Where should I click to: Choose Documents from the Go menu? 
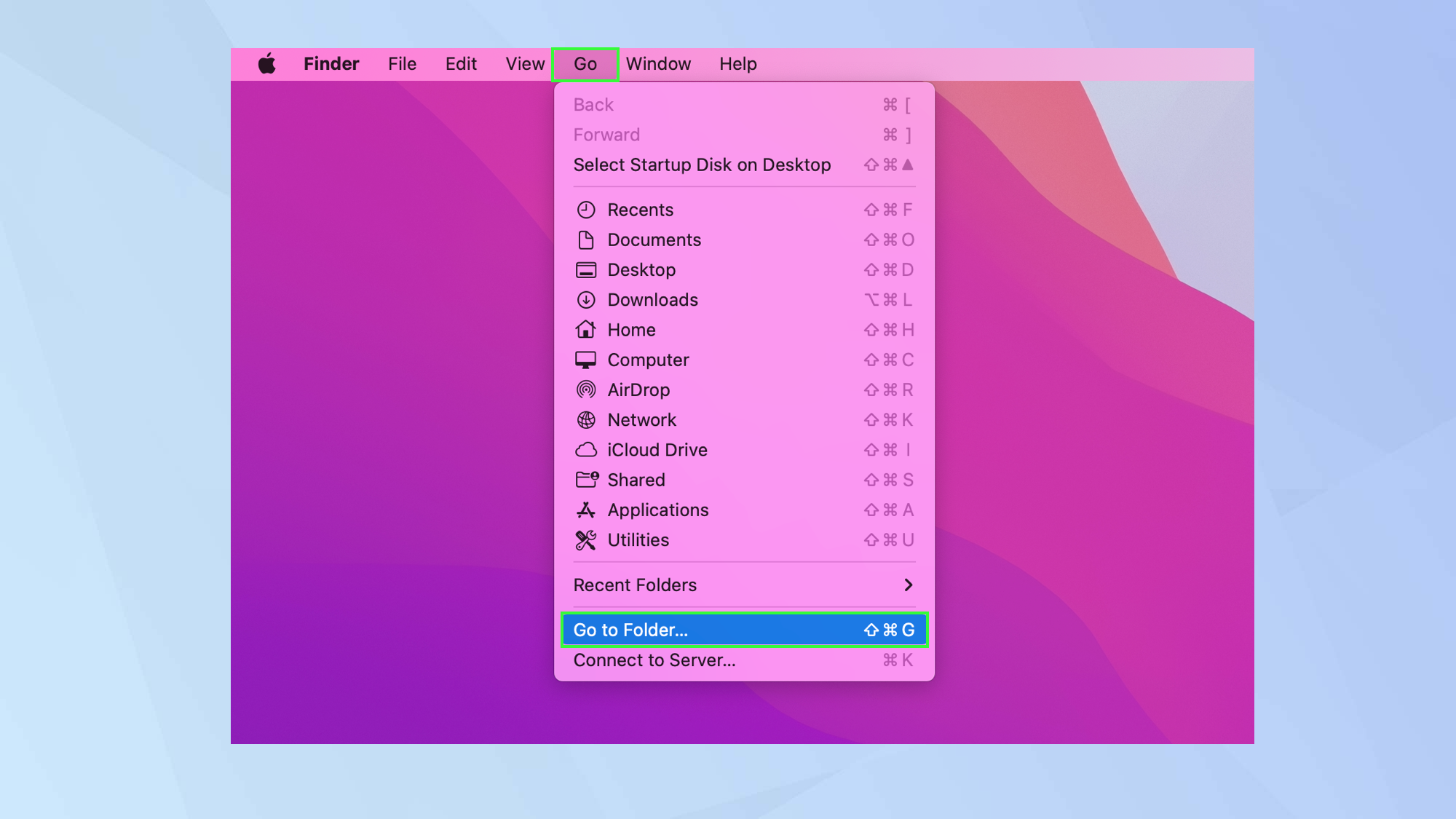744,240
